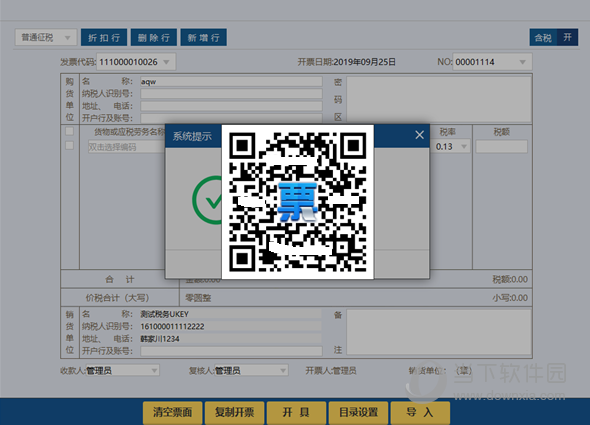Viewport: 590px width, 425px height.
Task: Click the 税额:0.00 total text
Action: click(x=510, y=279)
